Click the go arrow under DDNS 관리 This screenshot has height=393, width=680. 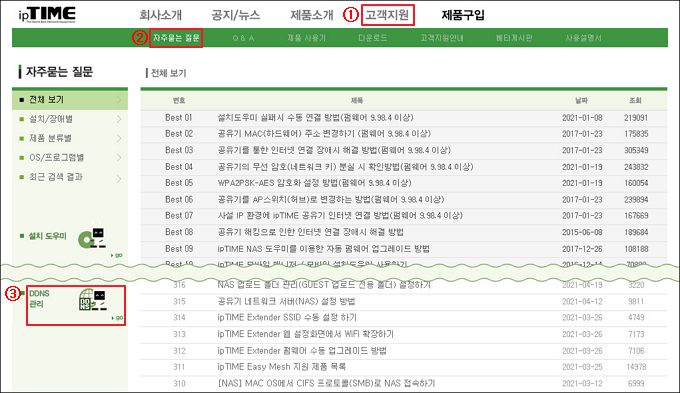click(x=118, y=318)
